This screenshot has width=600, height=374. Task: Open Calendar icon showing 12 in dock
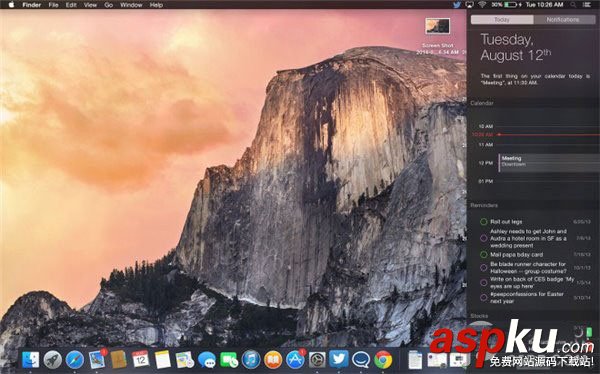141,360
